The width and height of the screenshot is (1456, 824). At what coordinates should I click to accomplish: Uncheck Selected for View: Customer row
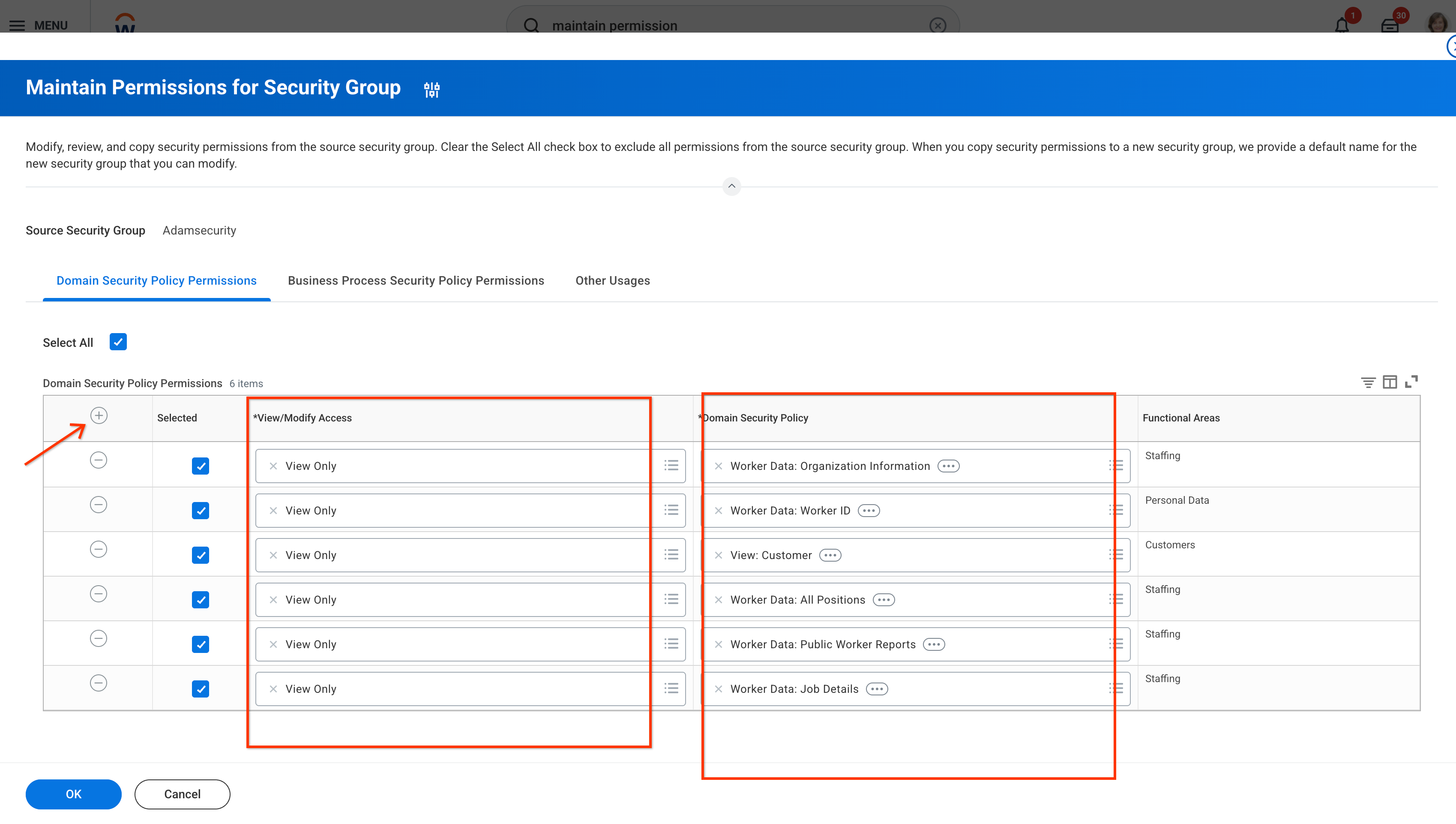(x=200, y=556)
